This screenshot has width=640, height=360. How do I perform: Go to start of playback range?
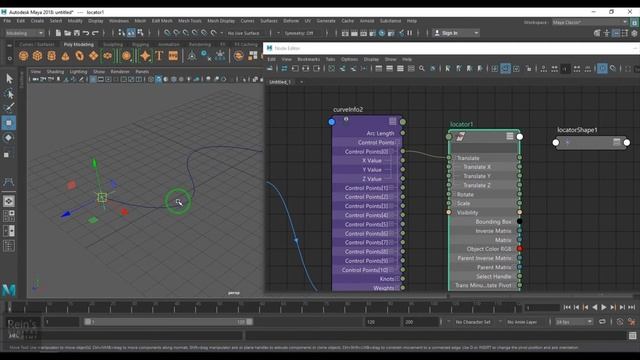(567, 307)
